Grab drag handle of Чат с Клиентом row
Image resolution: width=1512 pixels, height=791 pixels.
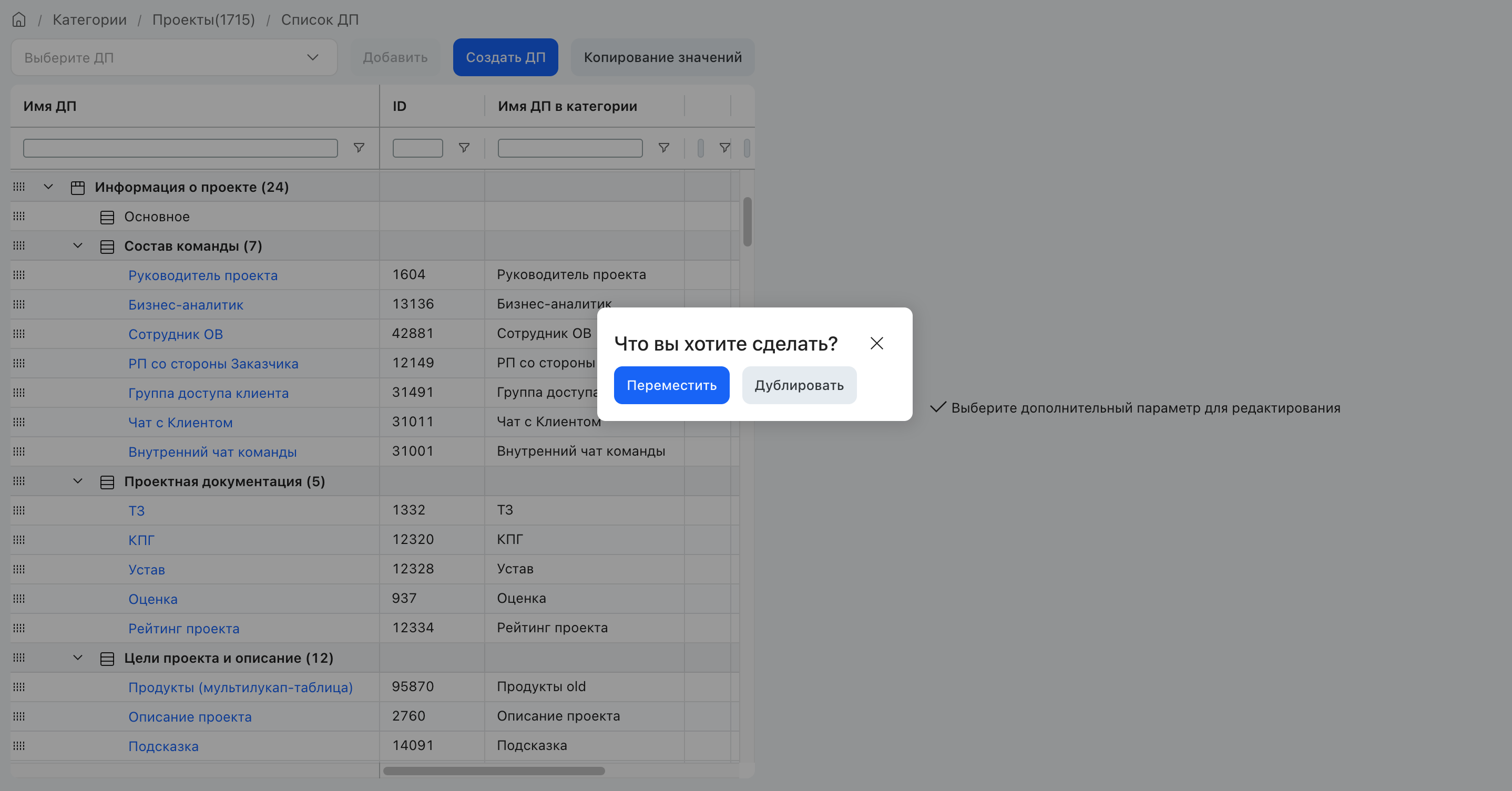click(19, 422)
